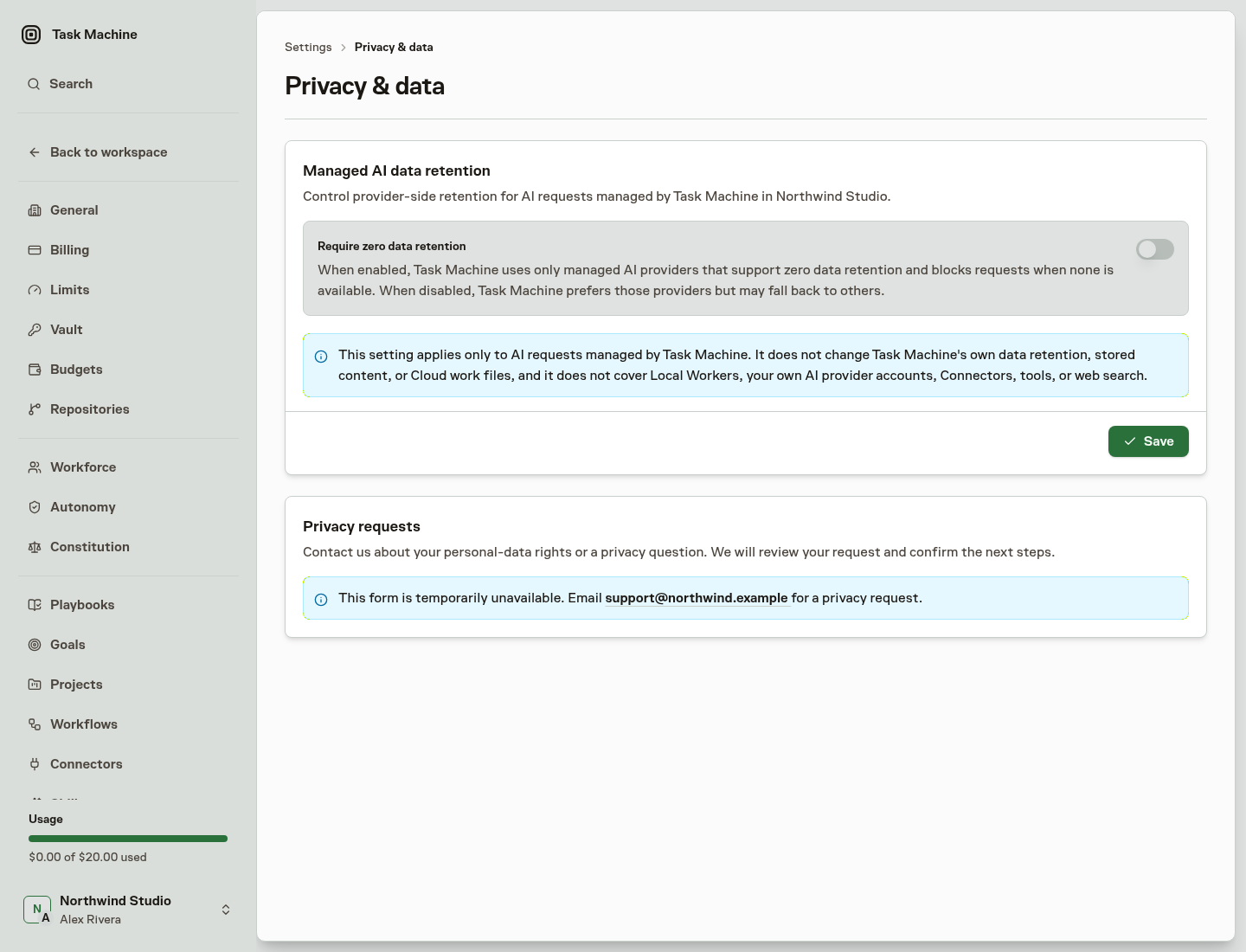Screen dimensions: 1246x952
Task: Click the Repositories branch icon
Action: [x=35, y=409]
